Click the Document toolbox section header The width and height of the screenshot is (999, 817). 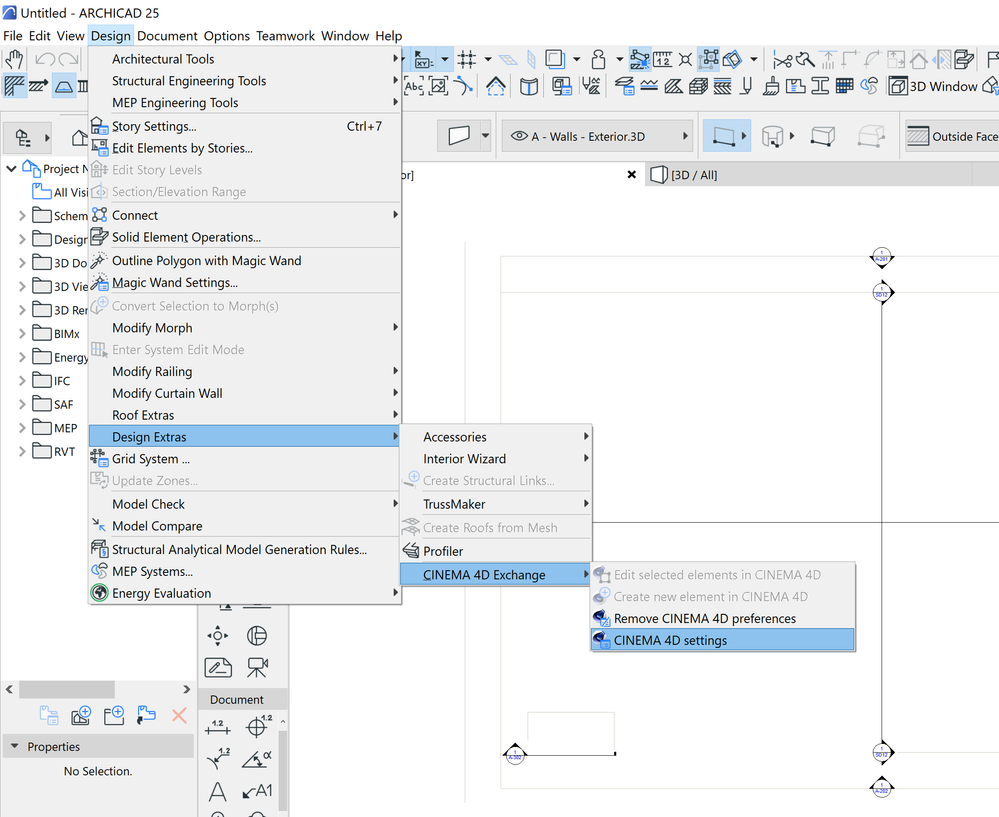(x=243, y=699)
